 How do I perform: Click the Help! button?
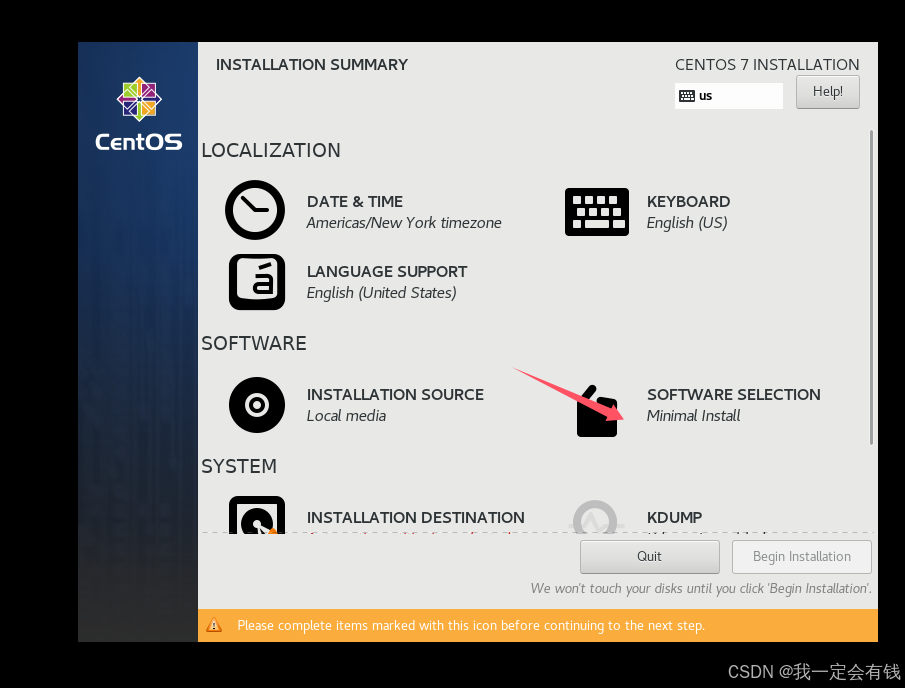point(828,92)
